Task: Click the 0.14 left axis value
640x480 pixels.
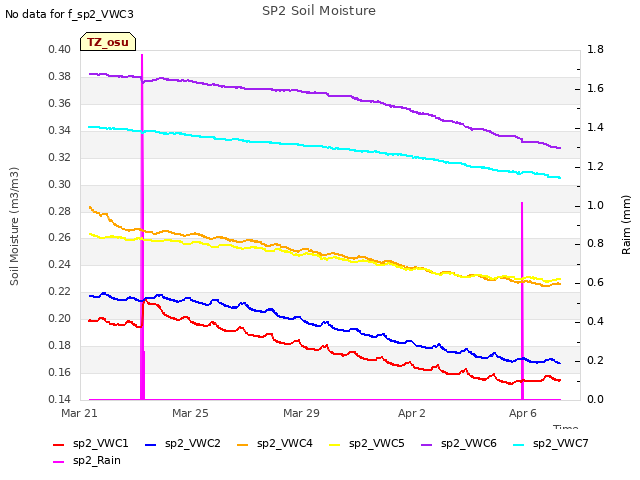Action: tap(60, 399)
